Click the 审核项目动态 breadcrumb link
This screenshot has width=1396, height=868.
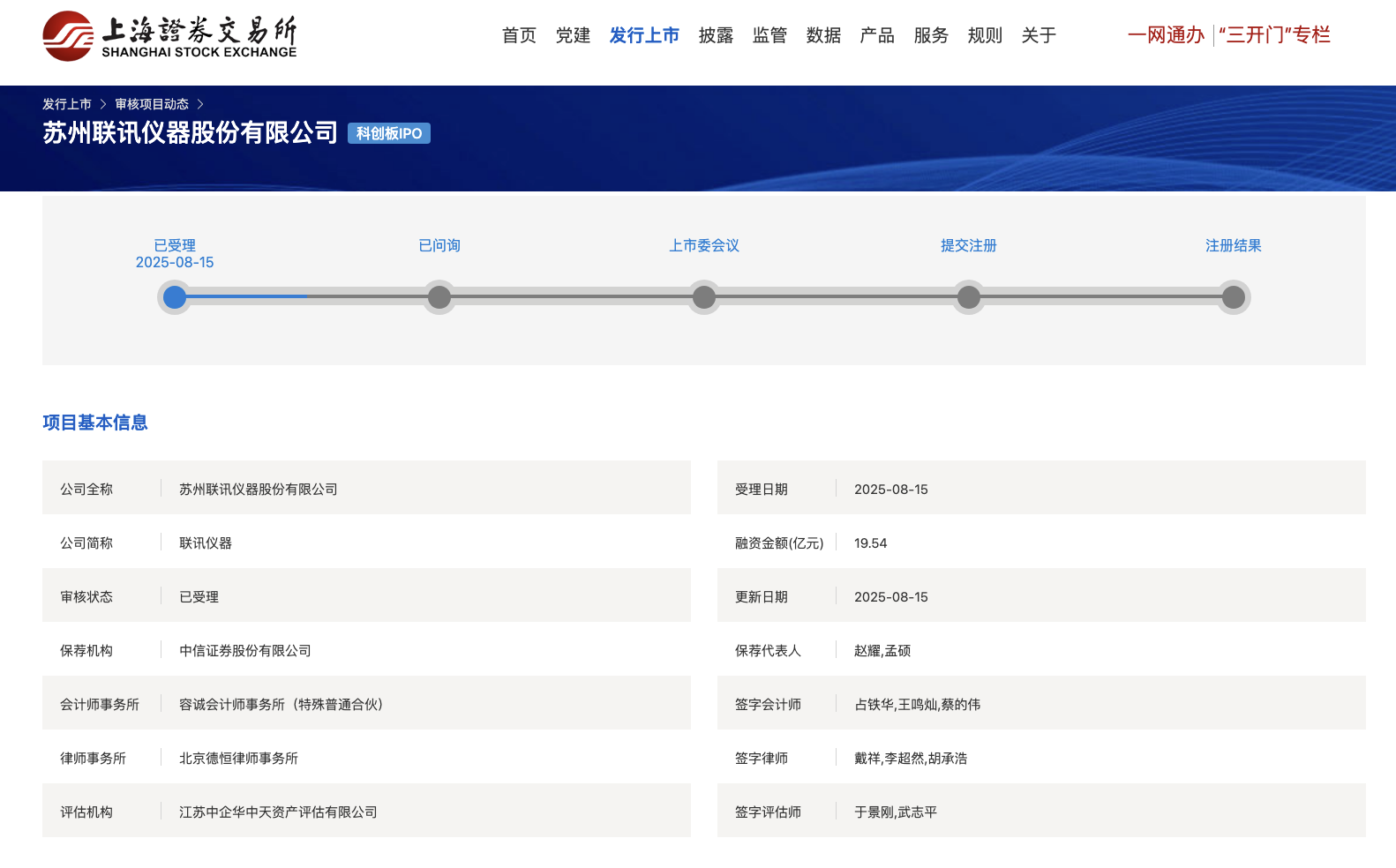click(x=152, y=104)
